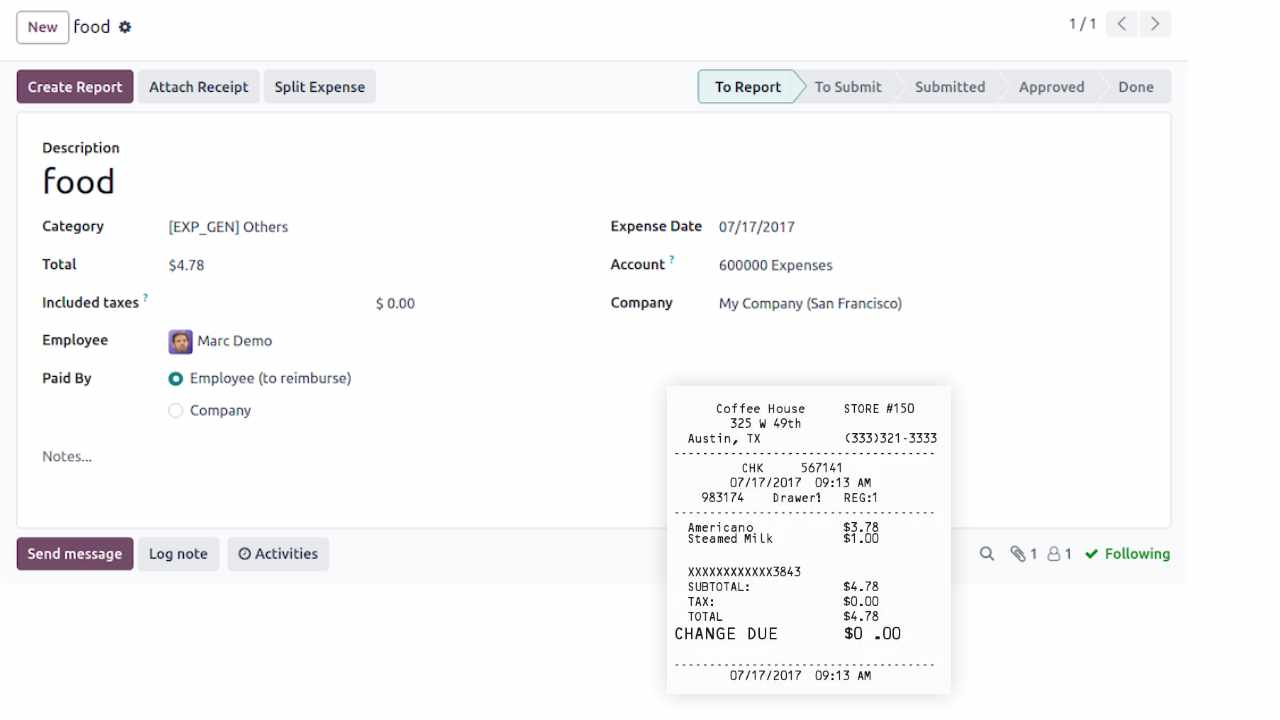Open the Employee selection field
Viewport: 1280px width, 720px height.
[x=235, y=341]
